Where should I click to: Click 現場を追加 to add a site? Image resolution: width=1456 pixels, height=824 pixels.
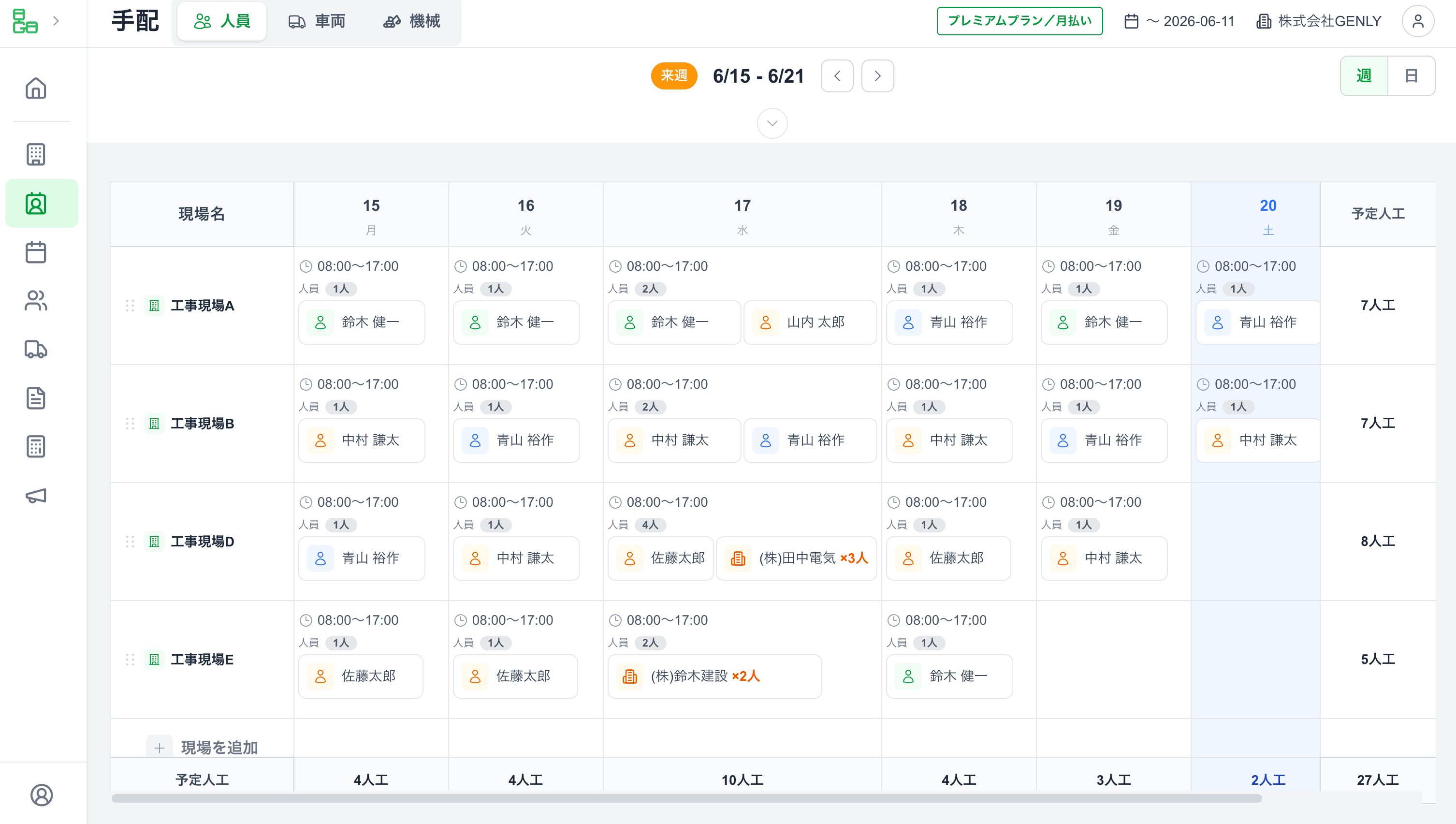click(203, 748)
